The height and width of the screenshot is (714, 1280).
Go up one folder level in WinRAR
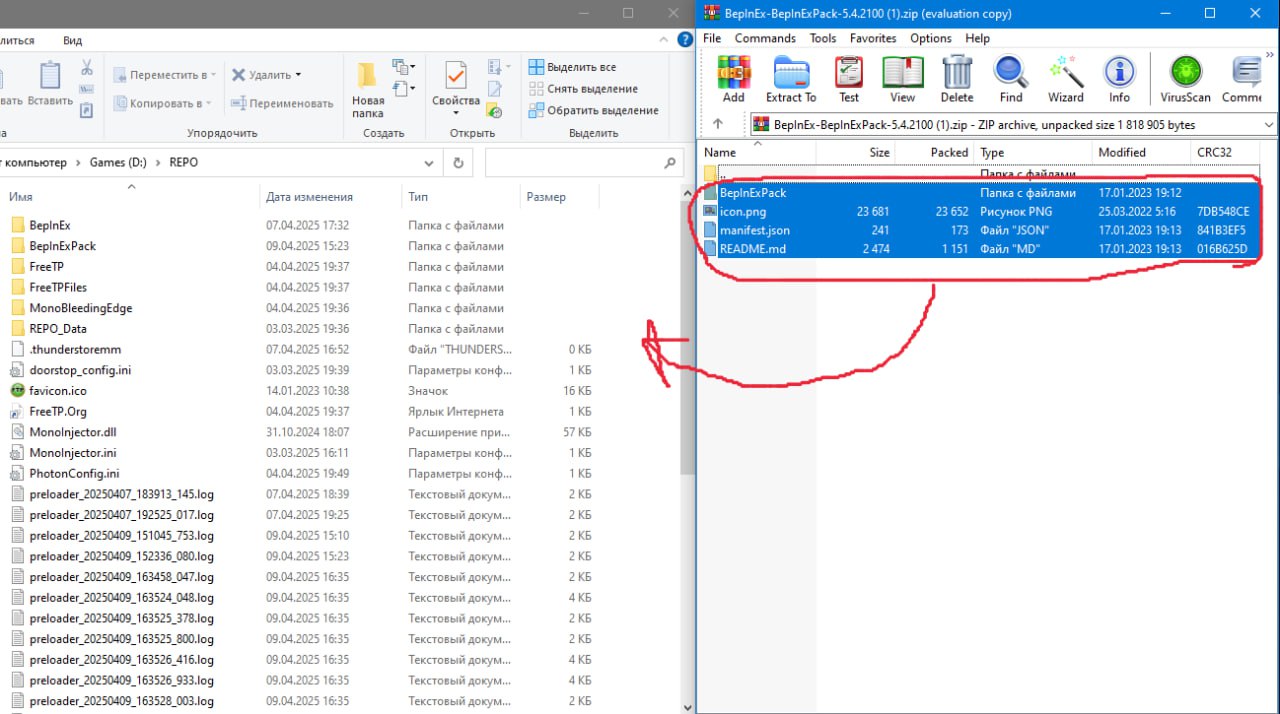(x=717, y=124)
